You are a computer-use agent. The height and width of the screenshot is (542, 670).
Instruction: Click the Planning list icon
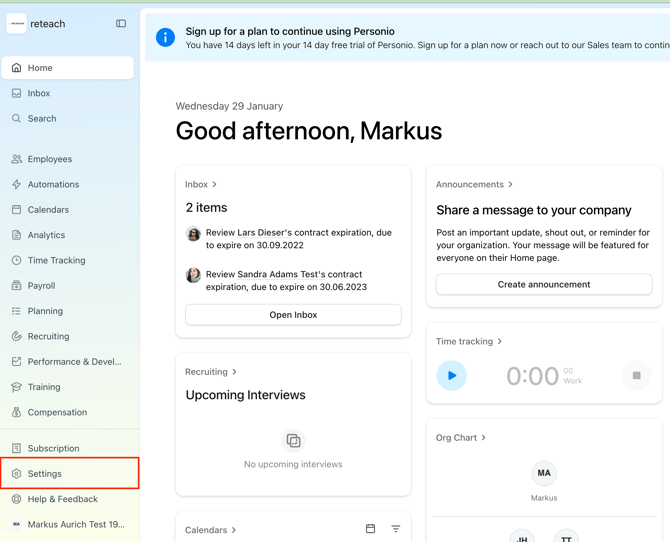point(16,311)
